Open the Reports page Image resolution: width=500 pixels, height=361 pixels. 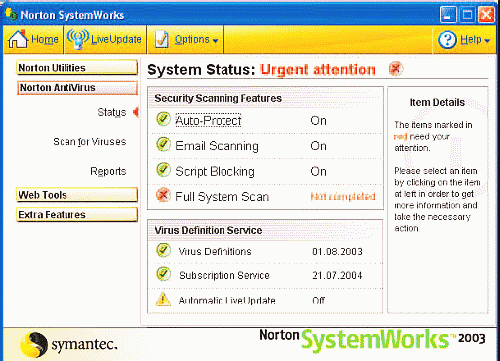(108, 171)
